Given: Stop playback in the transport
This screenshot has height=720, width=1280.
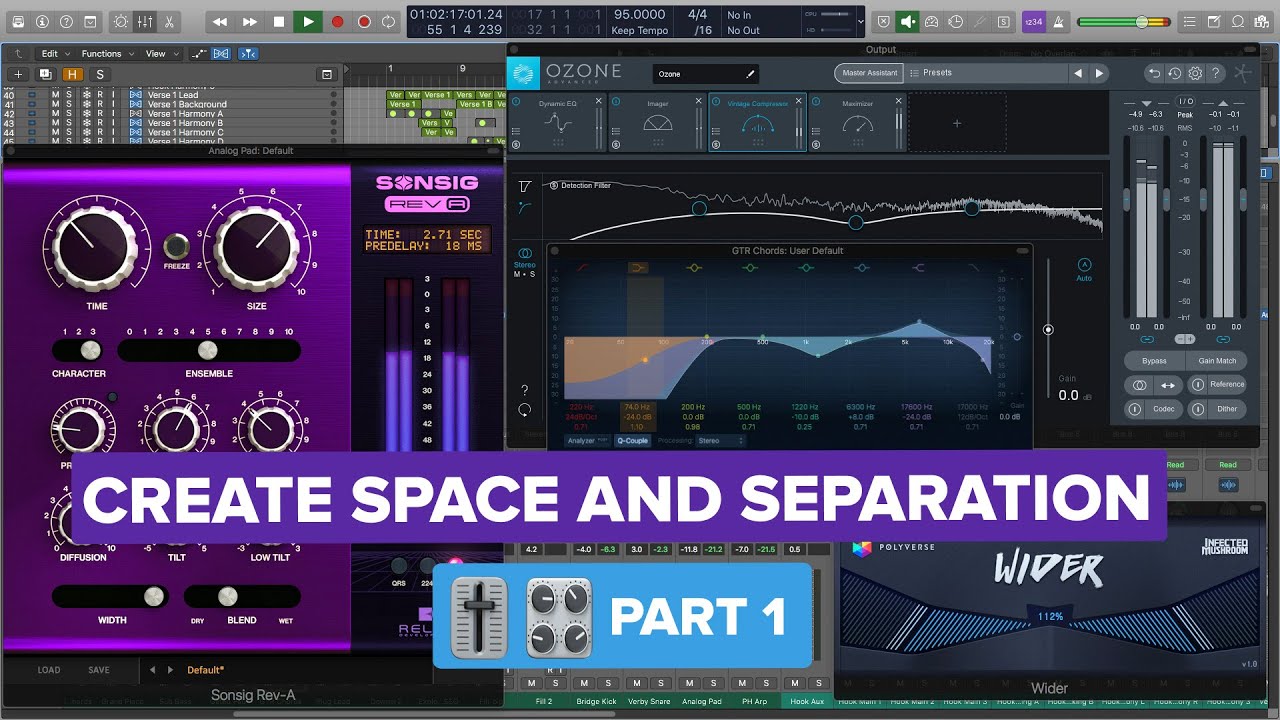Looking at the screenshot, I should coord(279,21).
